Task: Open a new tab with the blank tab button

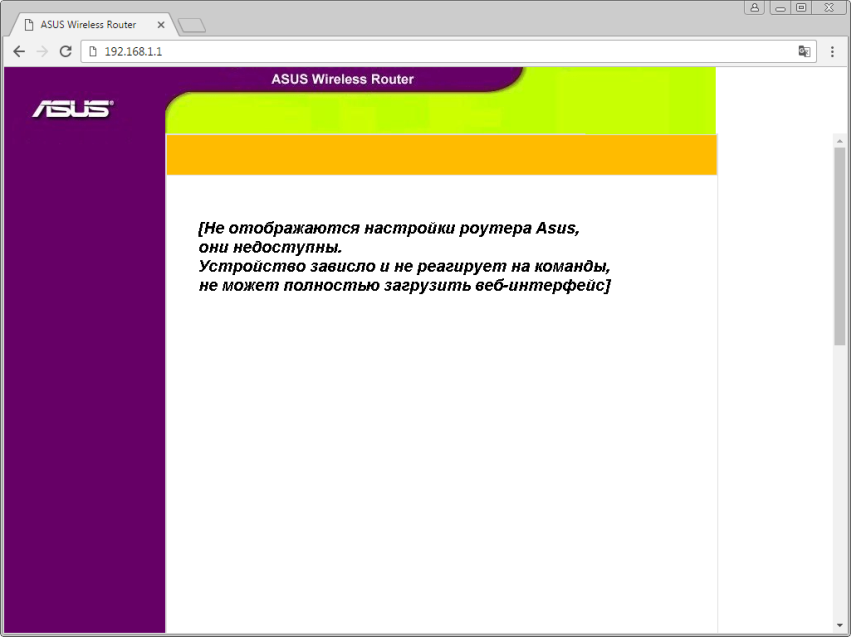Action: click(x=192, y=25)
